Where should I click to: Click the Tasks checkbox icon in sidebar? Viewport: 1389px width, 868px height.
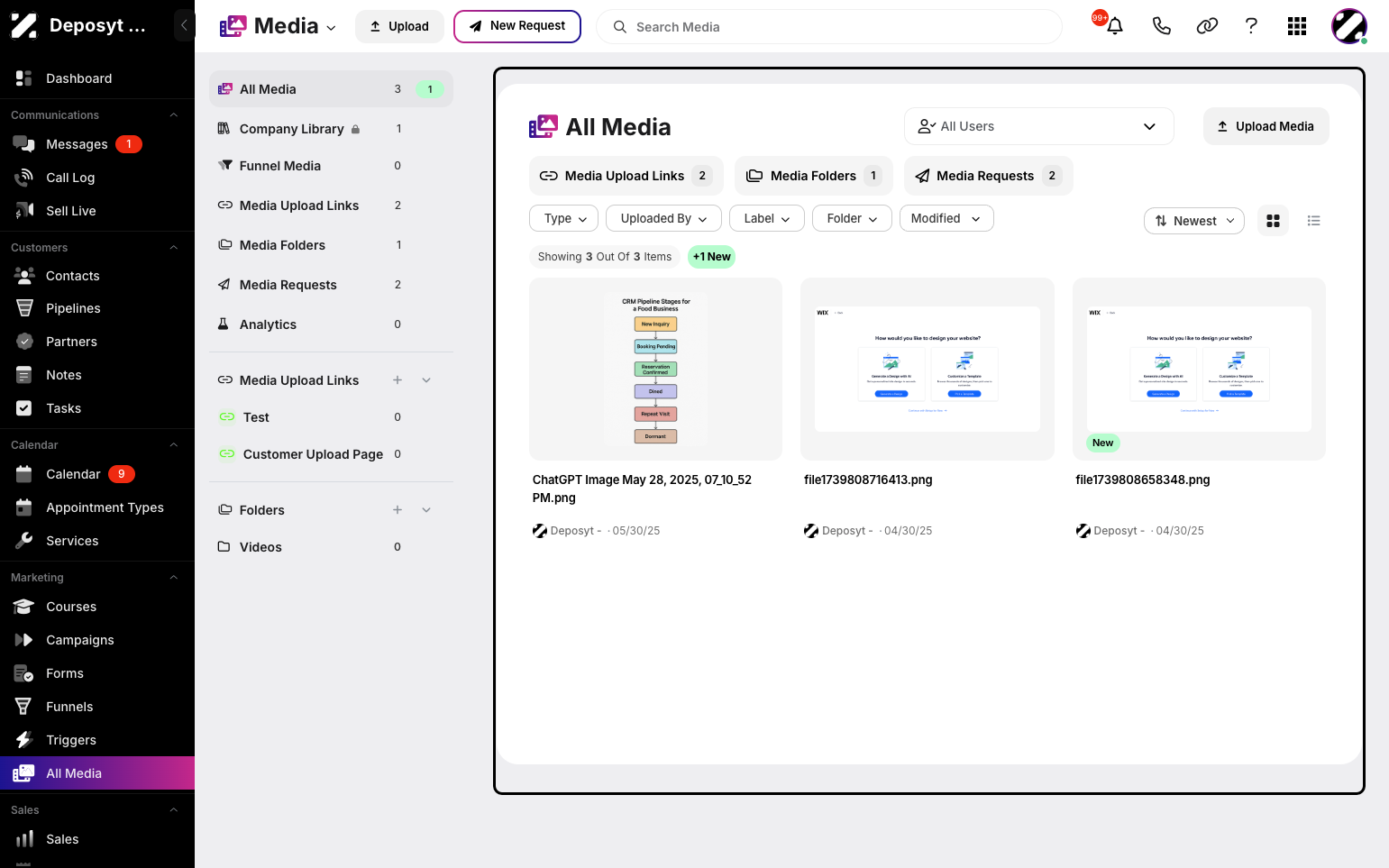coord(24,408)
